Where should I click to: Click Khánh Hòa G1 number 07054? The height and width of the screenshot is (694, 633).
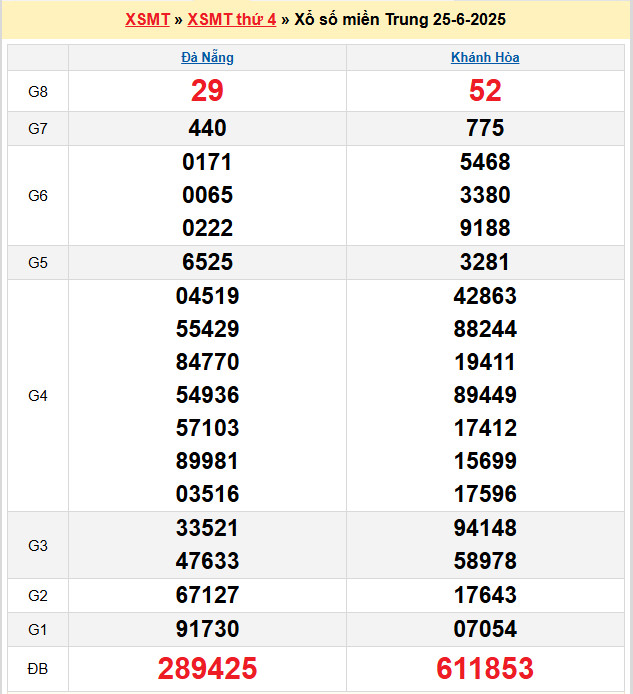485,629
